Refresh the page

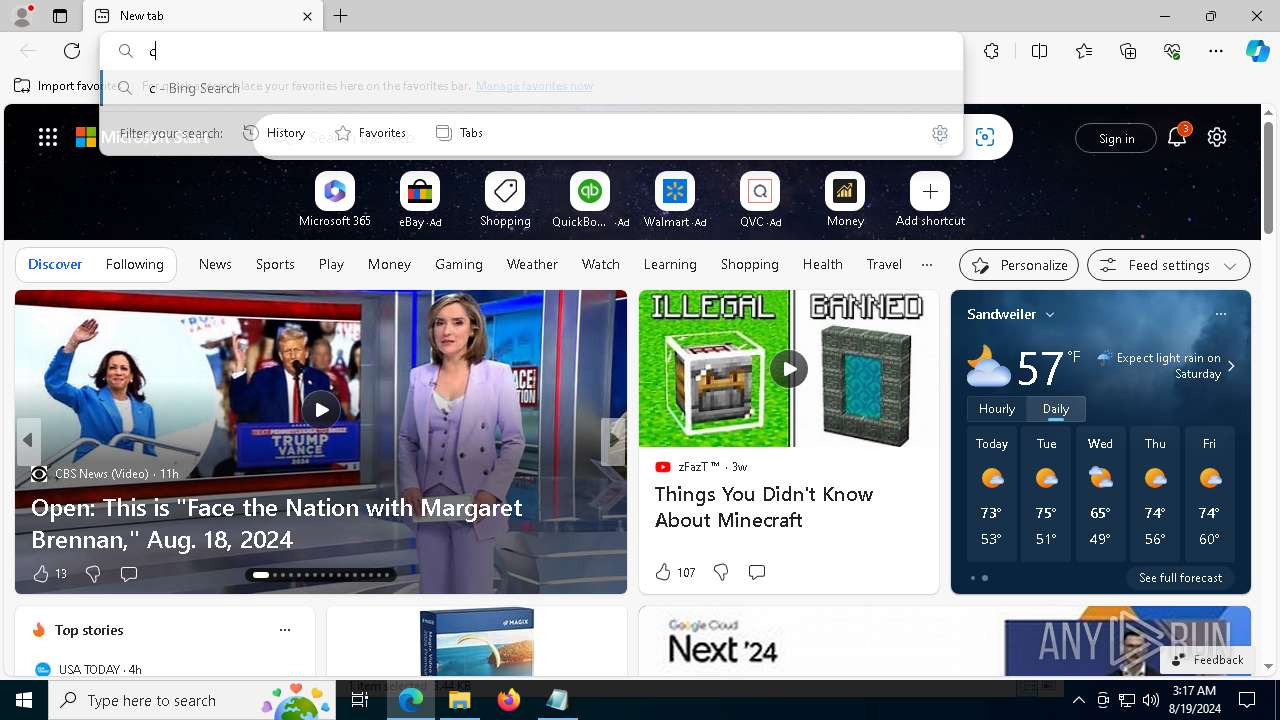[x=72, y=51]
